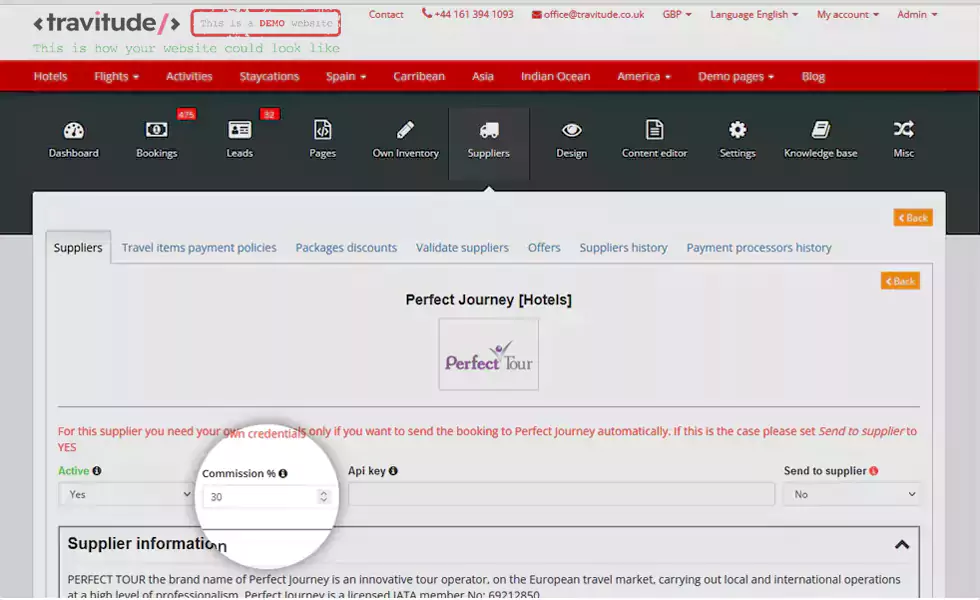Switch to the Offers tab
The height and width of the screenshot is (600, 980).
point(544,247)
